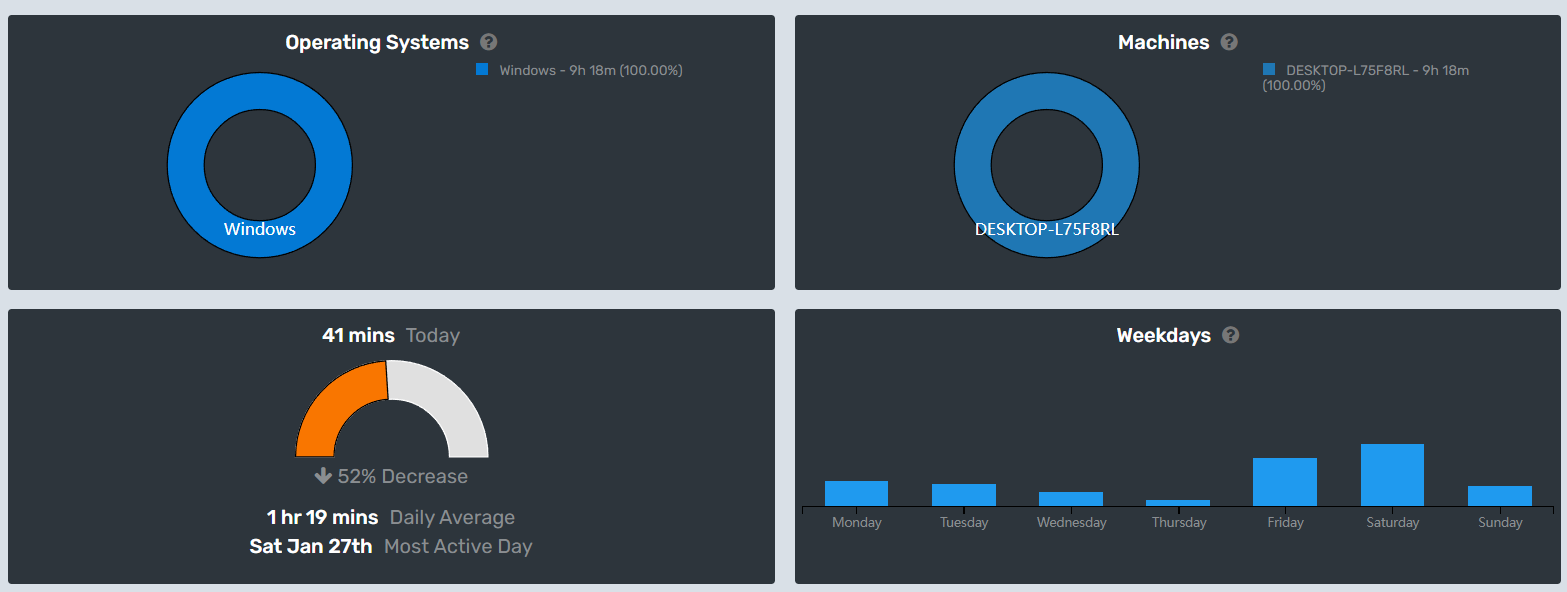Click the Monday bar in Weekdays chart

[856, 493]
